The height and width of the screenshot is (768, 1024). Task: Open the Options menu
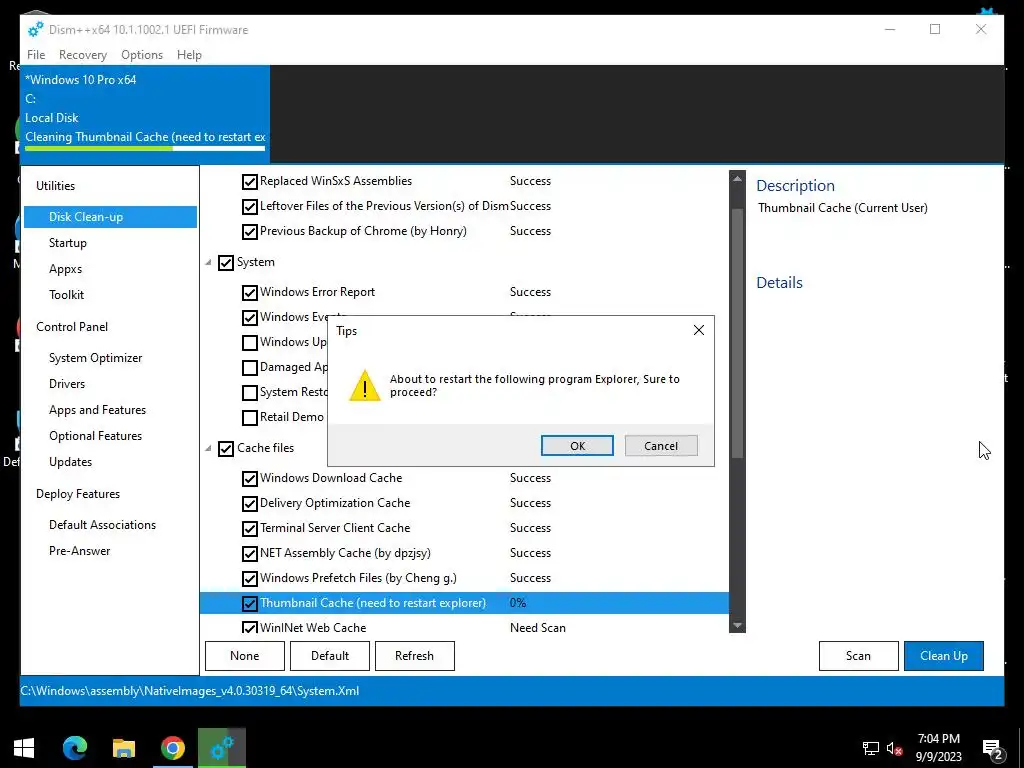click(x=142, y=55)
